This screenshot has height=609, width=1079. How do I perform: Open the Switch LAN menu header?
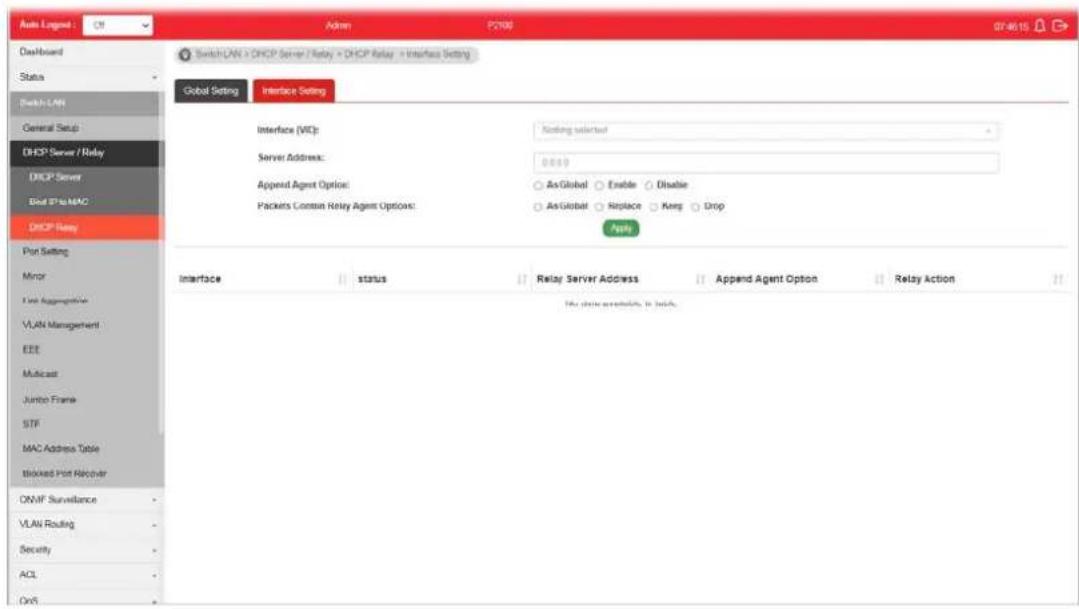tap(85, 103)
